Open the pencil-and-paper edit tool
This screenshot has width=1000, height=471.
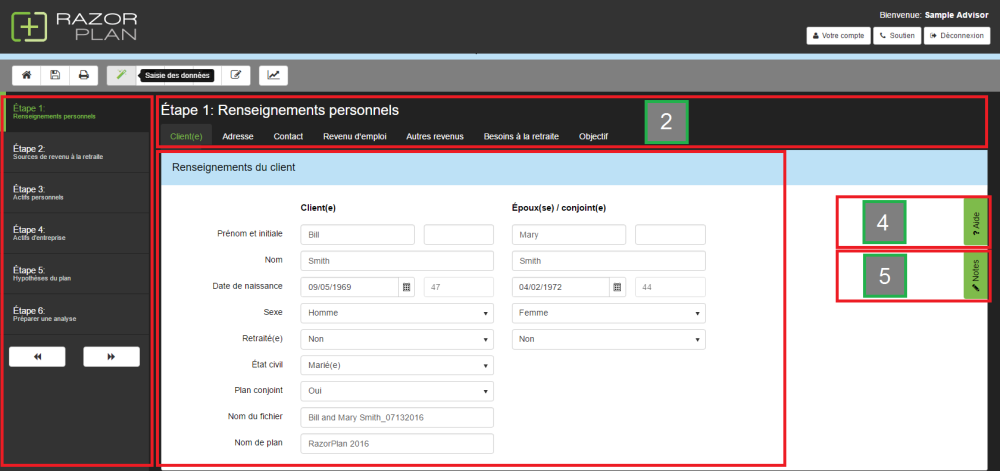pos(236,75)
